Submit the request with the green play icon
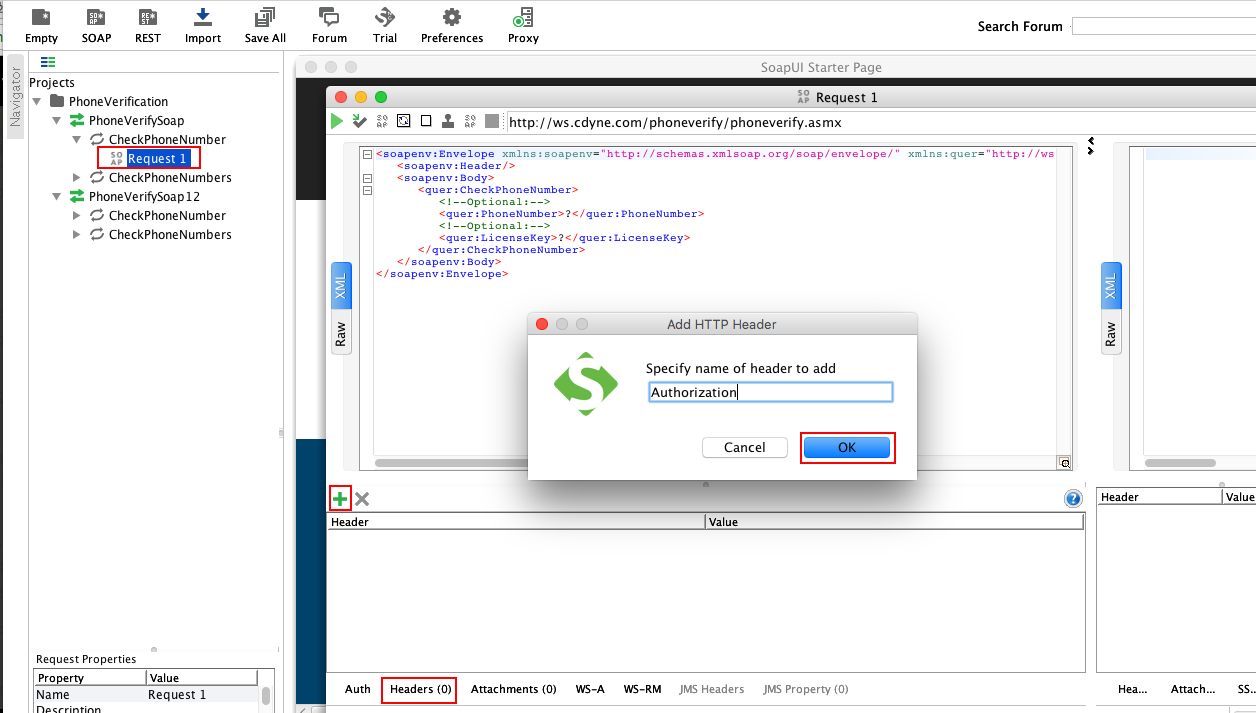 coord(337,120)
